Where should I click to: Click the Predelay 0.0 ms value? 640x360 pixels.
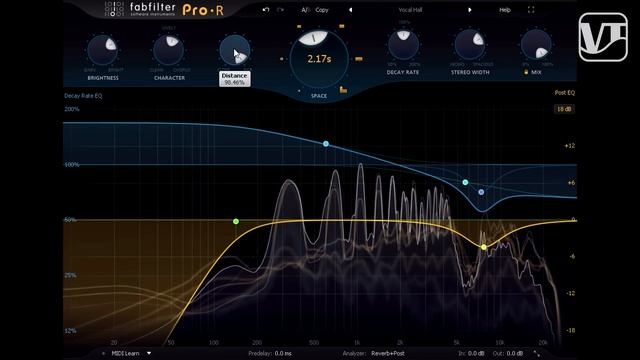pyautogui.click(x=282, y=353)
